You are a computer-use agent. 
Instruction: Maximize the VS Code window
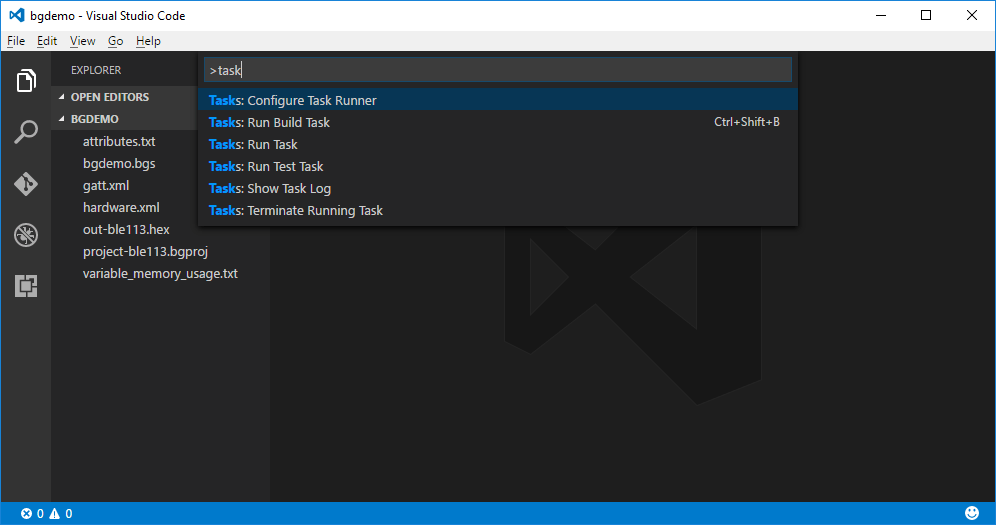[x=926, y=15]
